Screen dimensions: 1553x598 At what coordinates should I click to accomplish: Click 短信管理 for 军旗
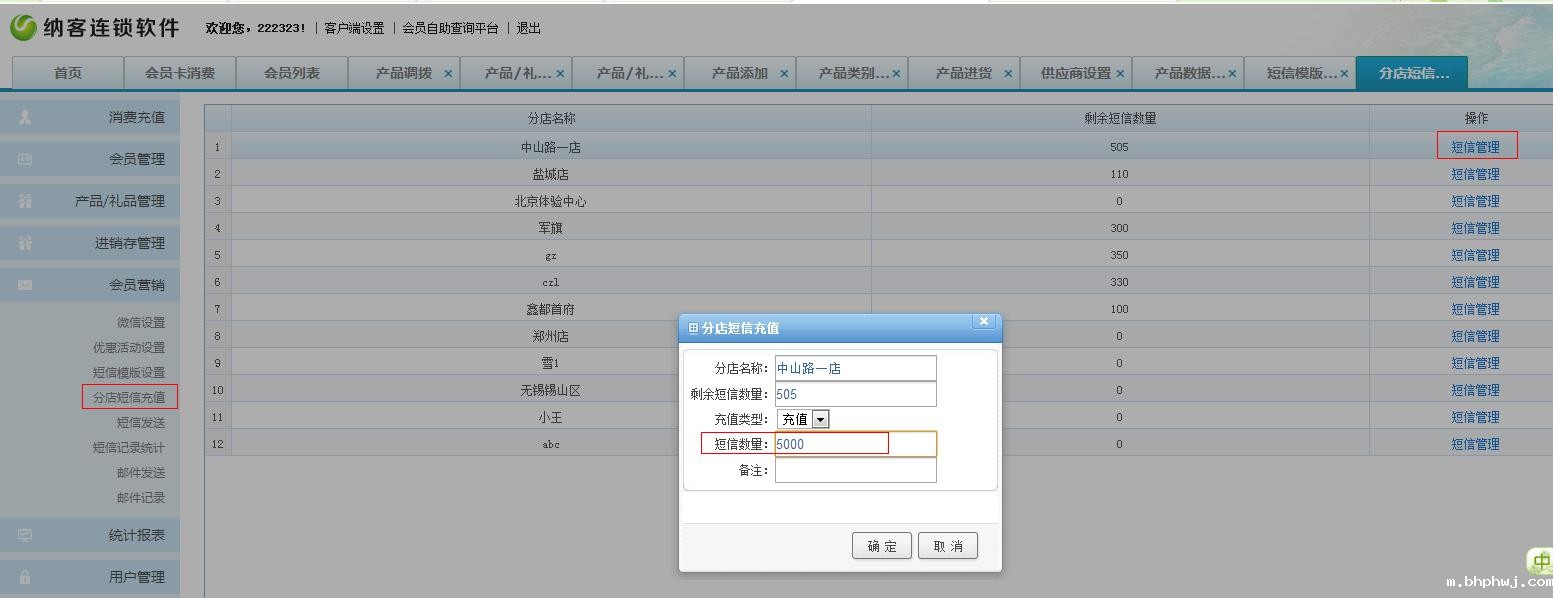[1475, 228]
